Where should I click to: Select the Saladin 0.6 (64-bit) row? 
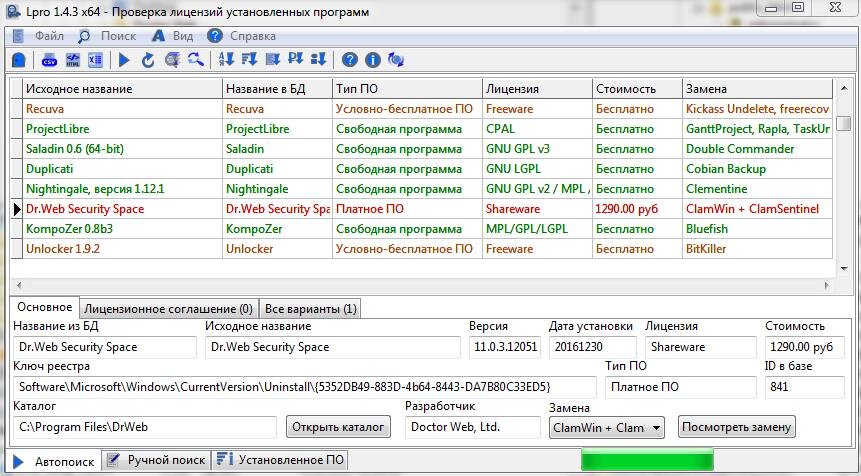422,149
